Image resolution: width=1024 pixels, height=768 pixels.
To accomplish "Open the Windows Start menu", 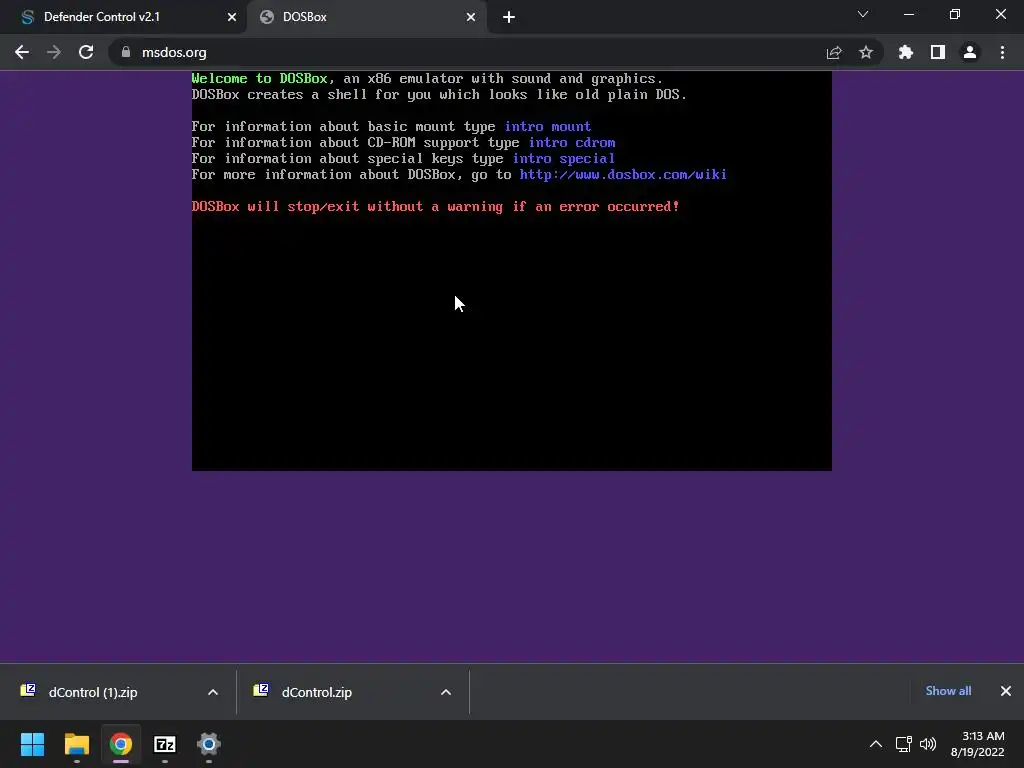I will pyautogui.click(x=33, y=744).
